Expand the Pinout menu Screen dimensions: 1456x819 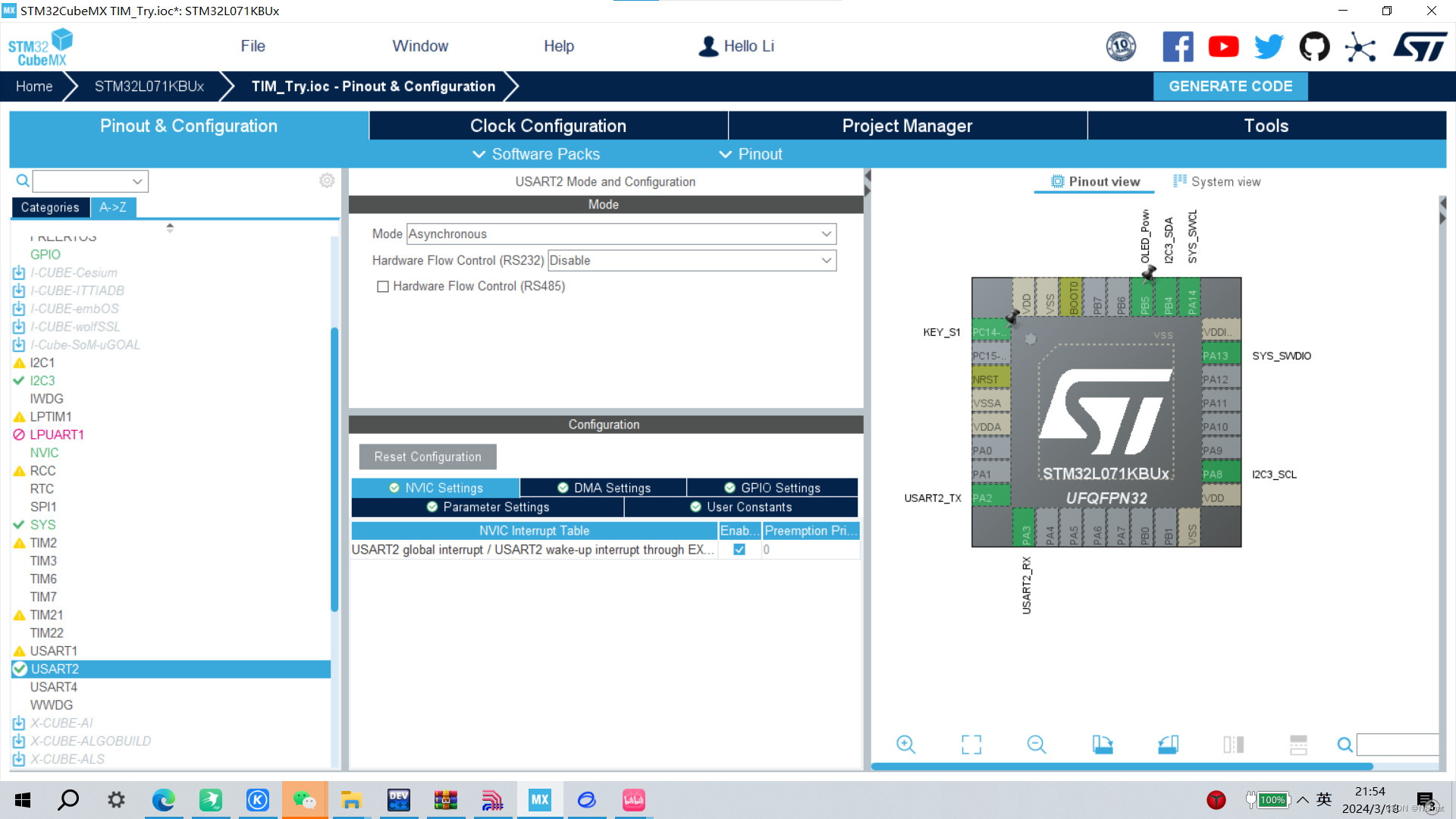tap(750, 154)
